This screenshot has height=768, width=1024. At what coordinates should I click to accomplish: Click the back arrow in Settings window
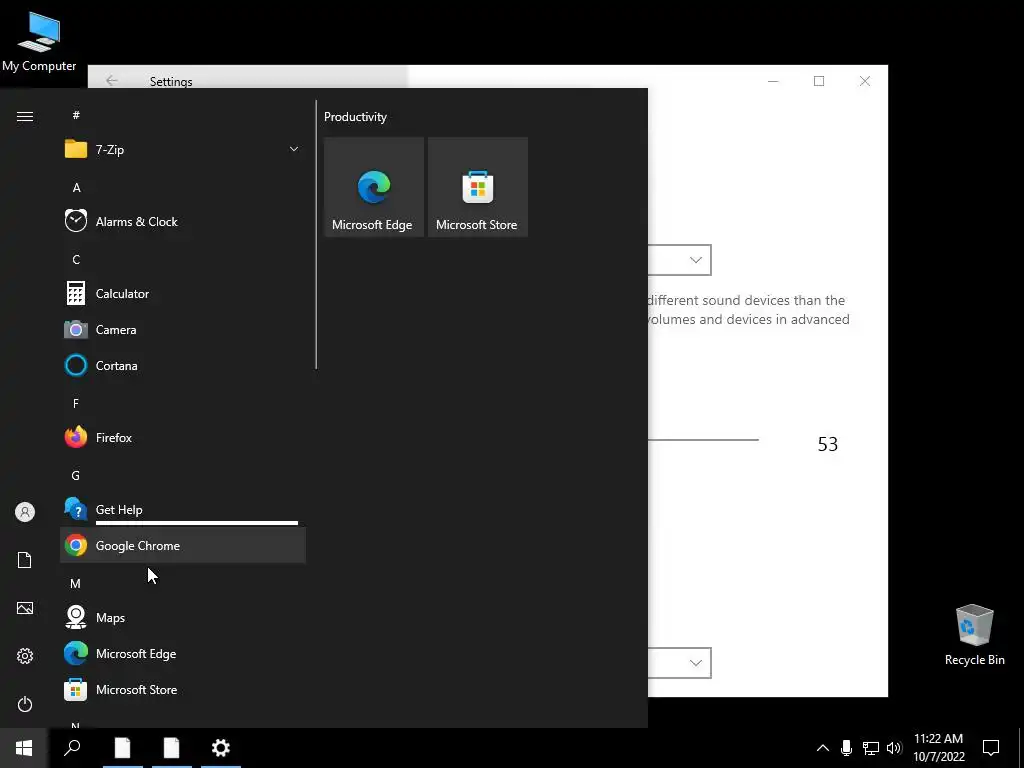112,80
